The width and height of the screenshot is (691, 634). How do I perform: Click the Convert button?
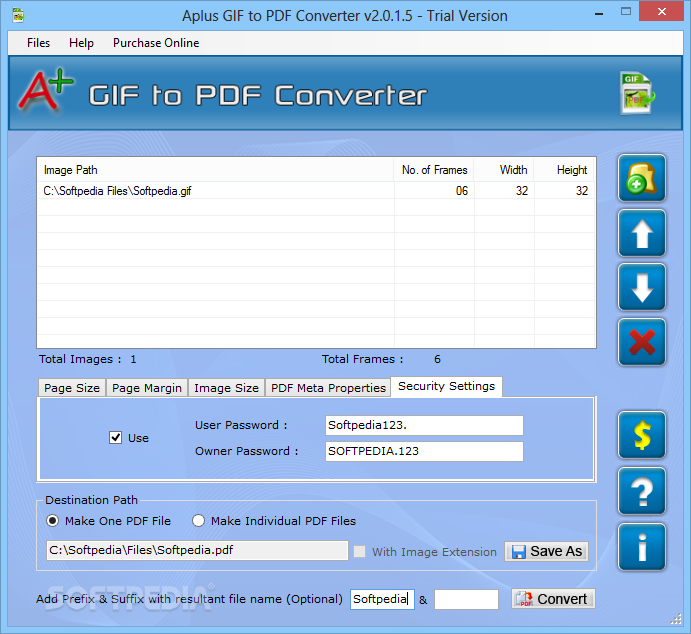tap(553, 599)
